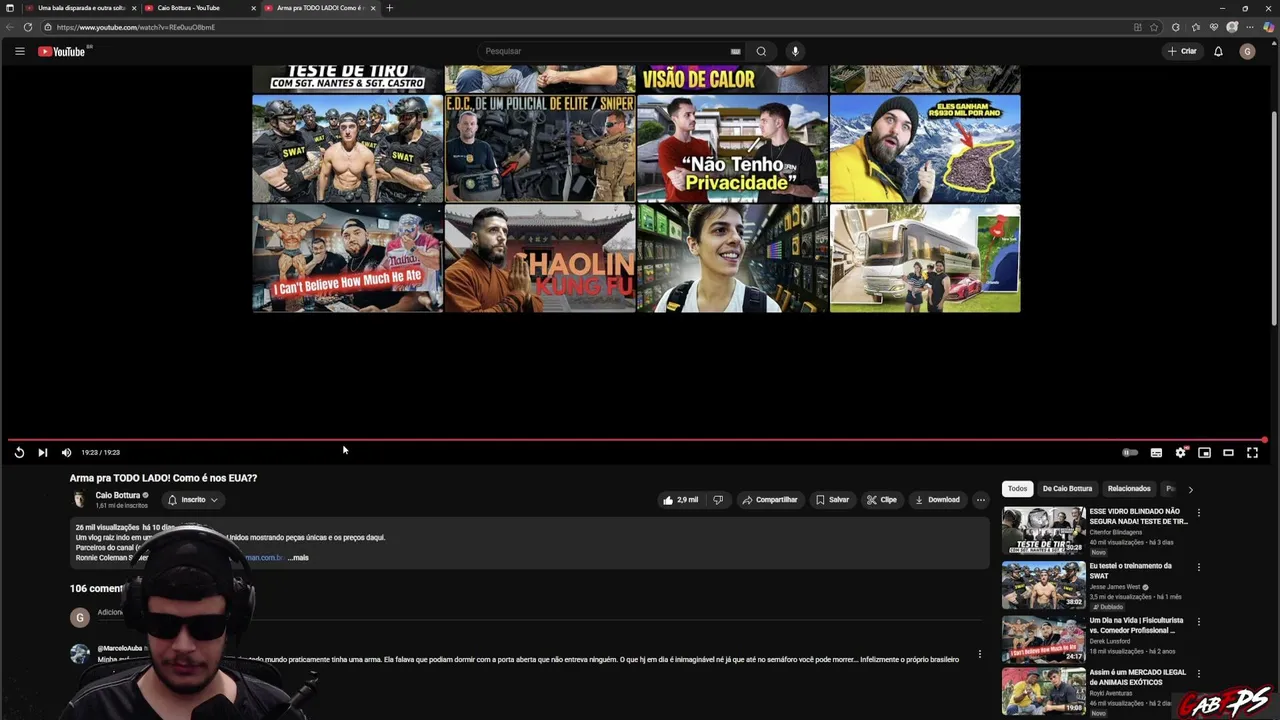
Task: Go to YouTube home via logo
Action: pyautogui.click(x=62, y=51)
